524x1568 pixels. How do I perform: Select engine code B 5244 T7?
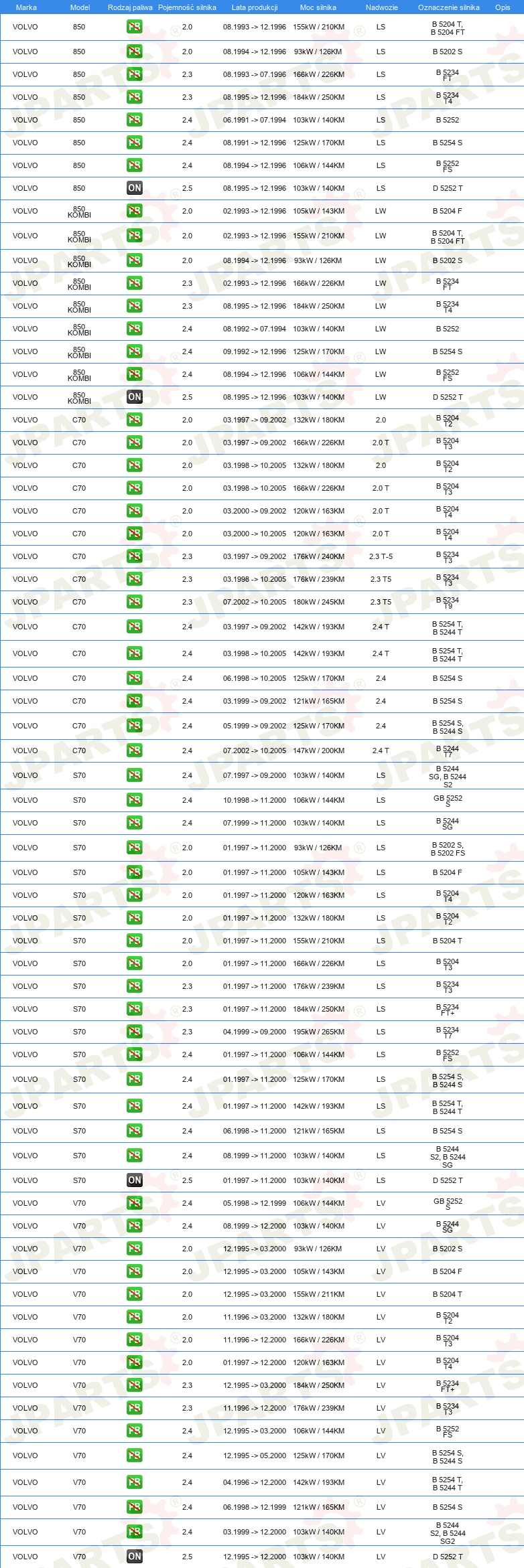(x=448, y=751)
